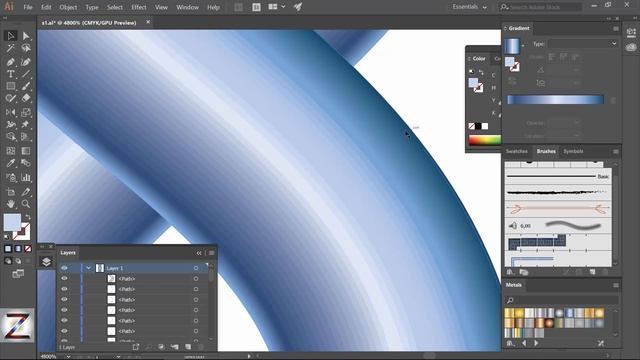Click the gradient slider bar
The width and height of the screenshot is (640, 360).
click(x=556, y=100)
